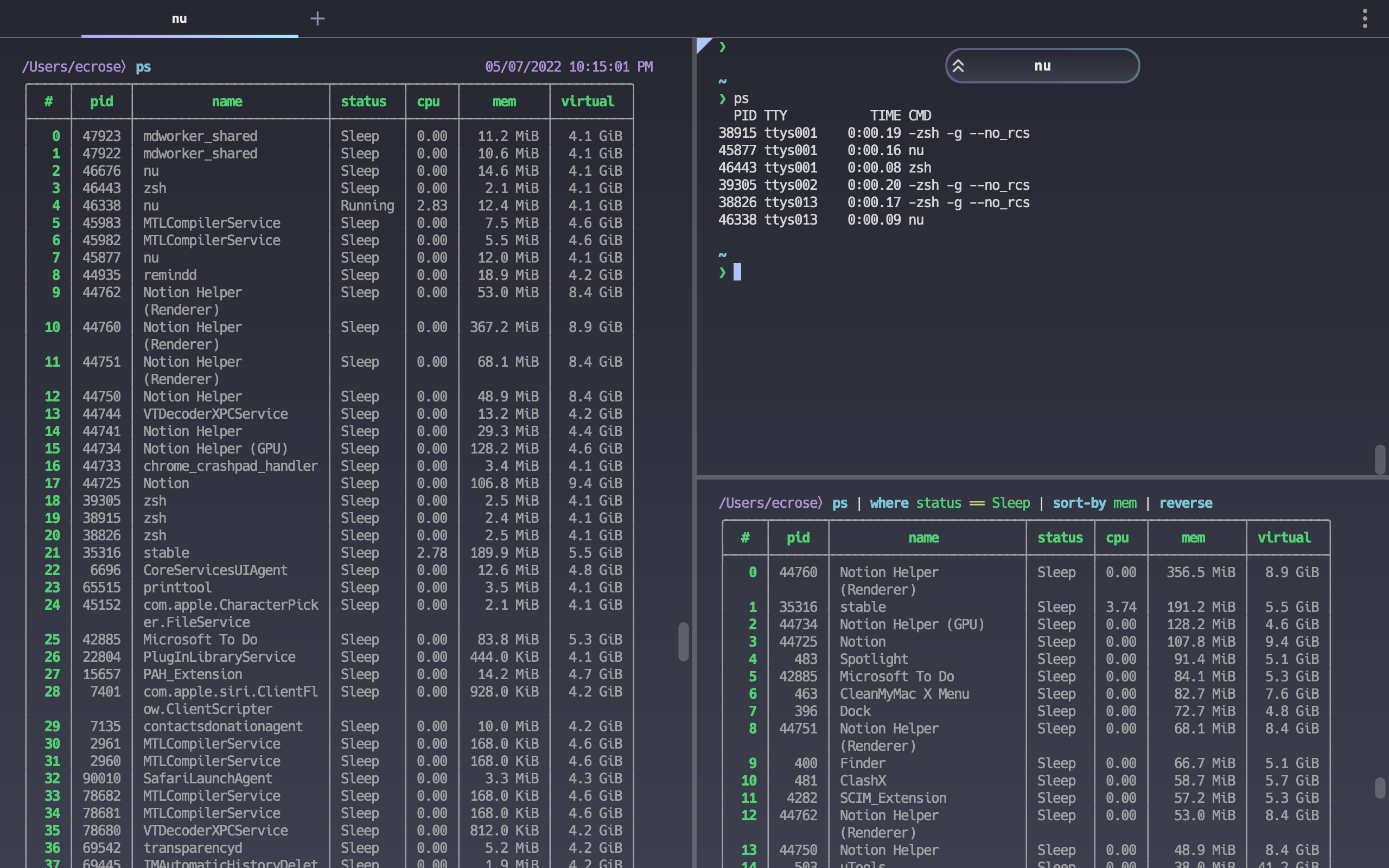Click the bottom-right pane scrollbar thumb
The height and width of the screenshot is (868, 1389).
pos(1380,788)
